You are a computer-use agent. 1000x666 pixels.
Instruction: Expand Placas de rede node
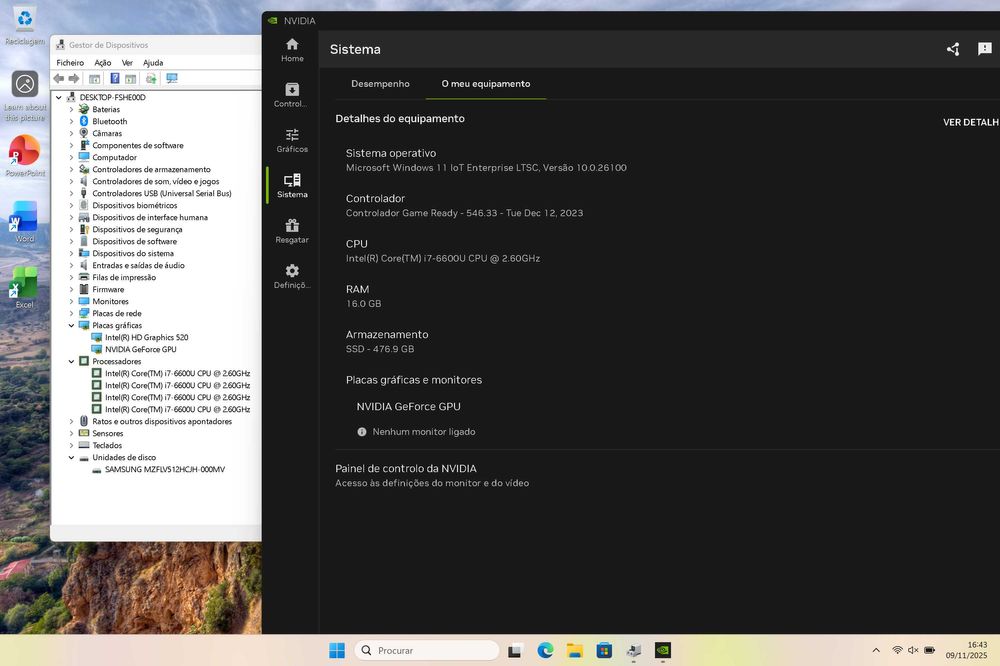tap(71, 314)
